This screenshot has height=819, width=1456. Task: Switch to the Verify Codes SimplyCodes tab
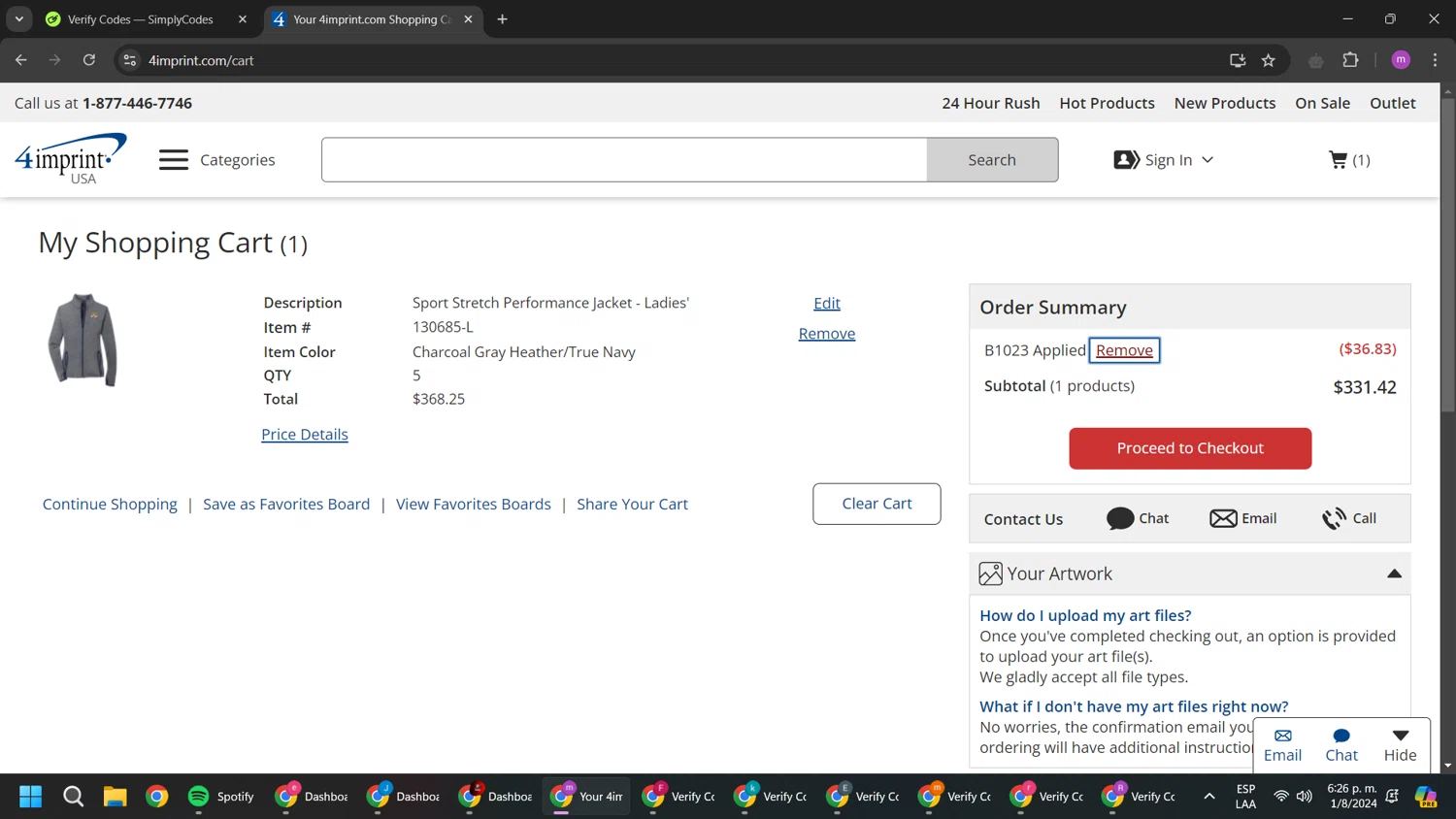[141, 19]
